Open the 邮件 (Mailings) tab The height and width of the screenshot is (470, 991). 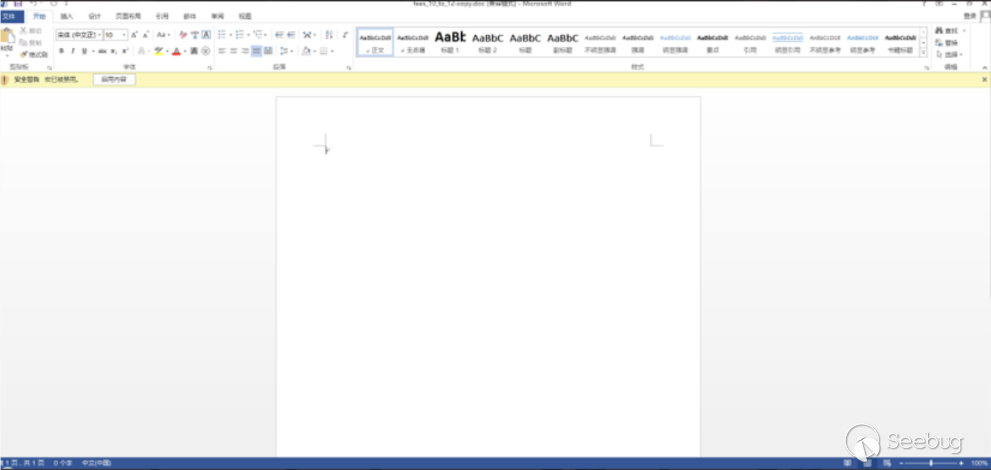pos(190,16)
